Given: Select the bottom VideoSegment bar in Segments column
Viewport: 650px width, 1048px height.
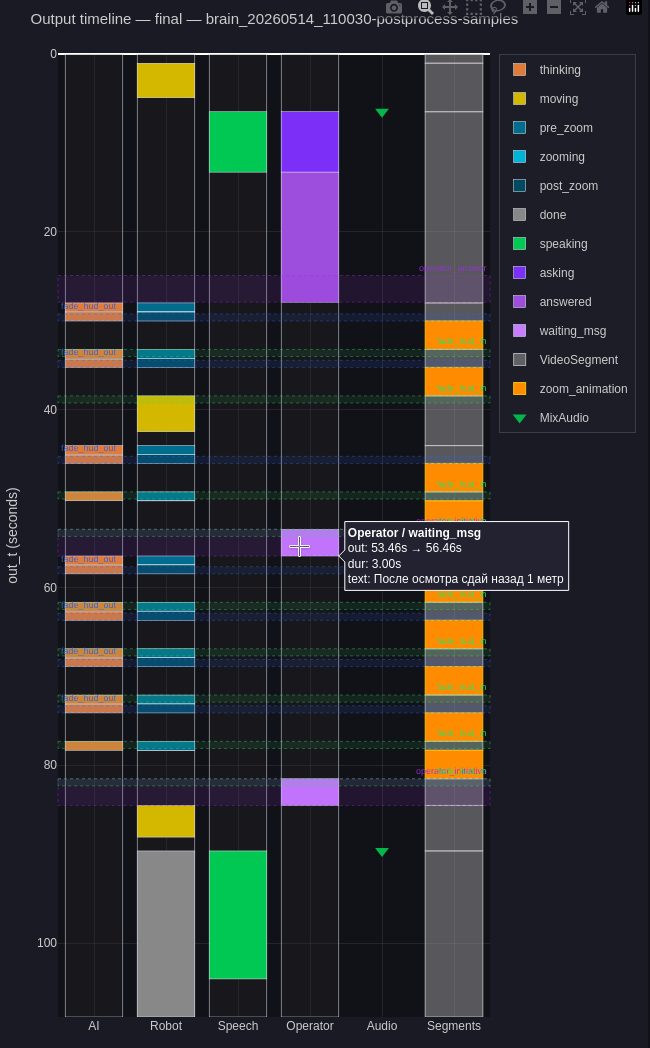Looking at the screenshot, I should [x=454, y=933].
